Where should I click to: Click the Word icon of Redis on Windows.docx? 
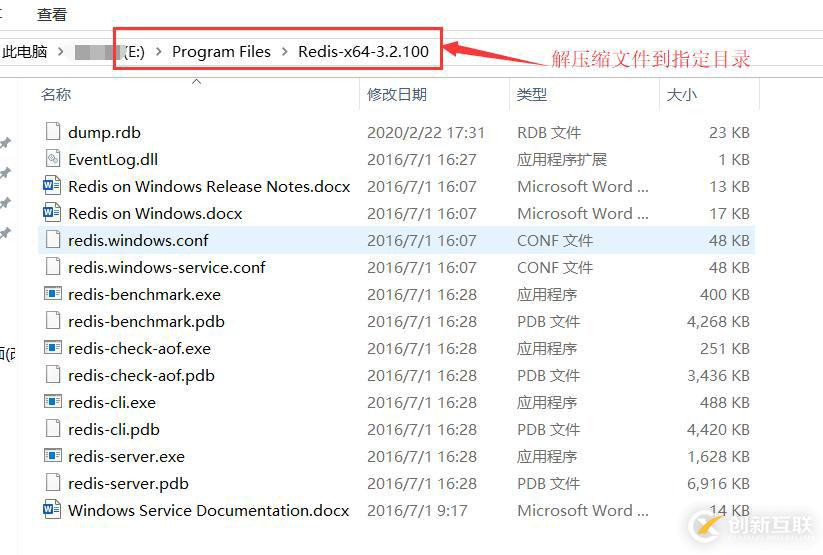pyautogui.click(x=52, y=213)
